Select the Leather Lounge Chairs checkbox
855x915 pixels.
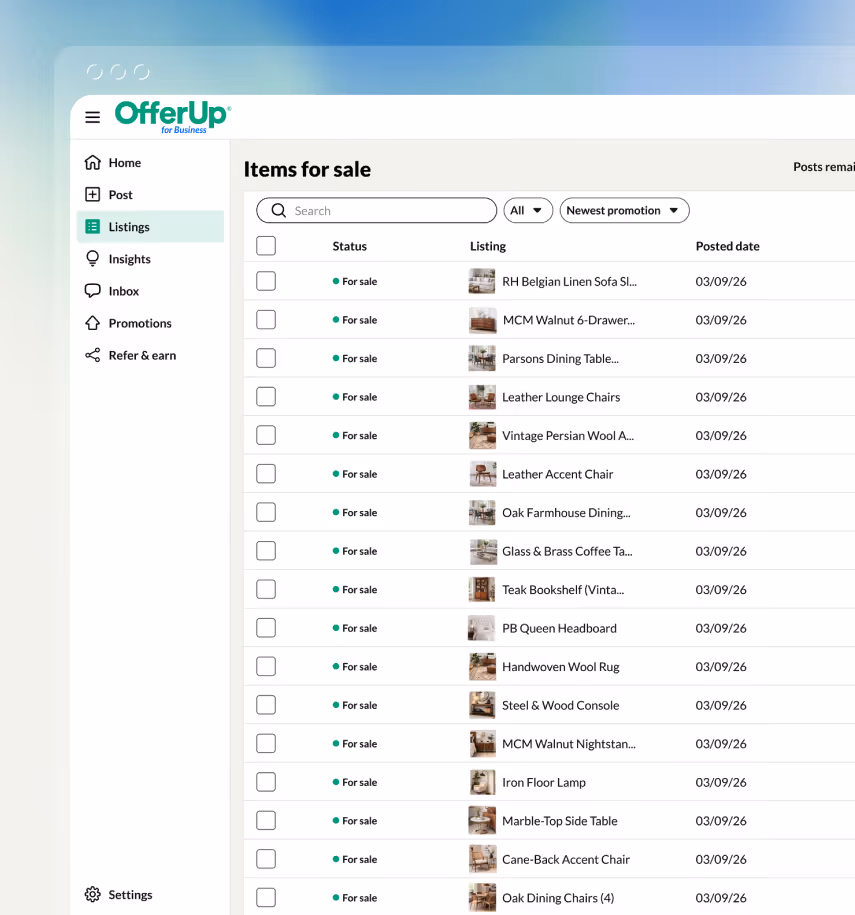click(x=266, y=397)
